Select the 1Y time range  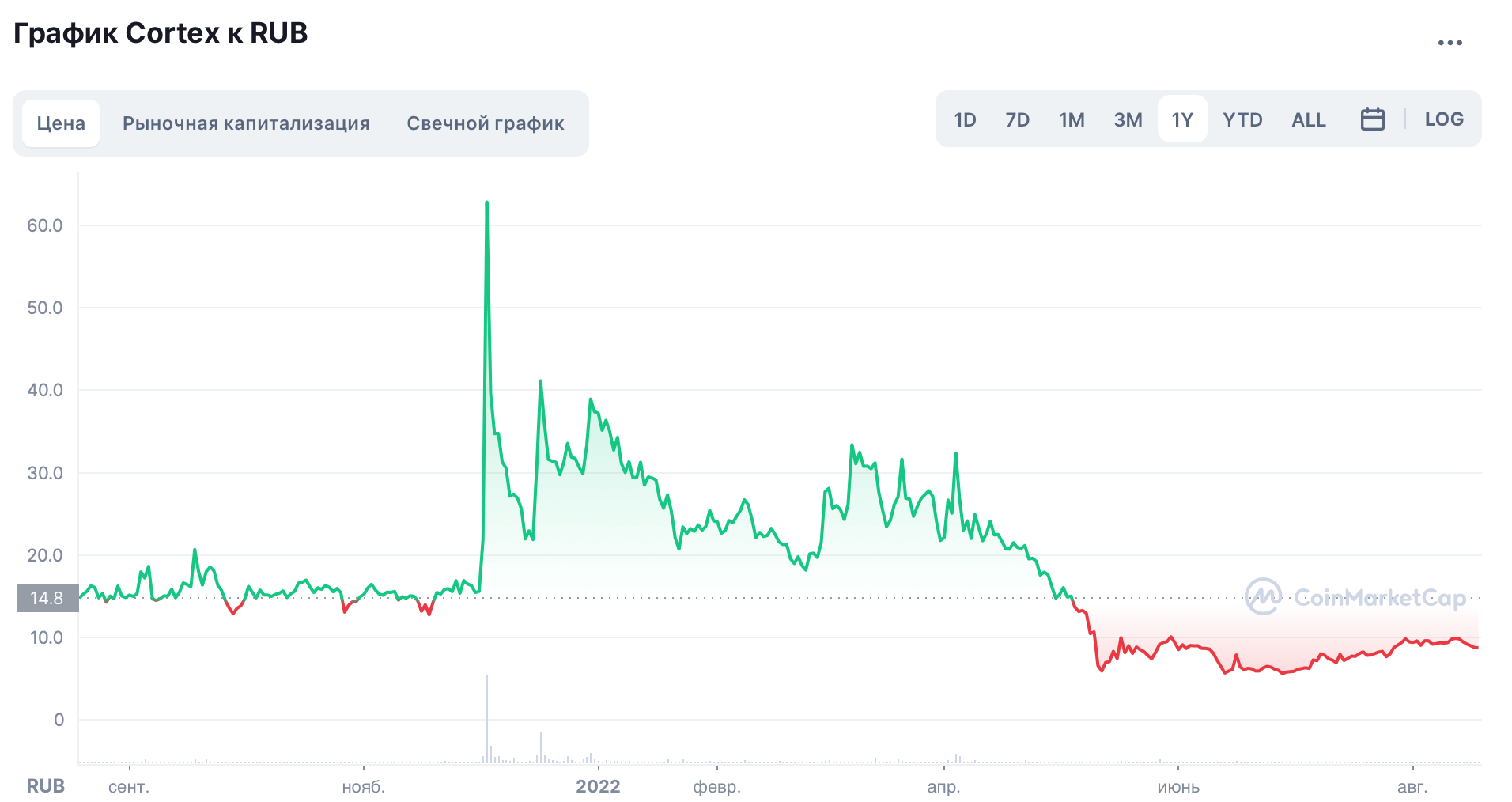(x=1182, y=119)
